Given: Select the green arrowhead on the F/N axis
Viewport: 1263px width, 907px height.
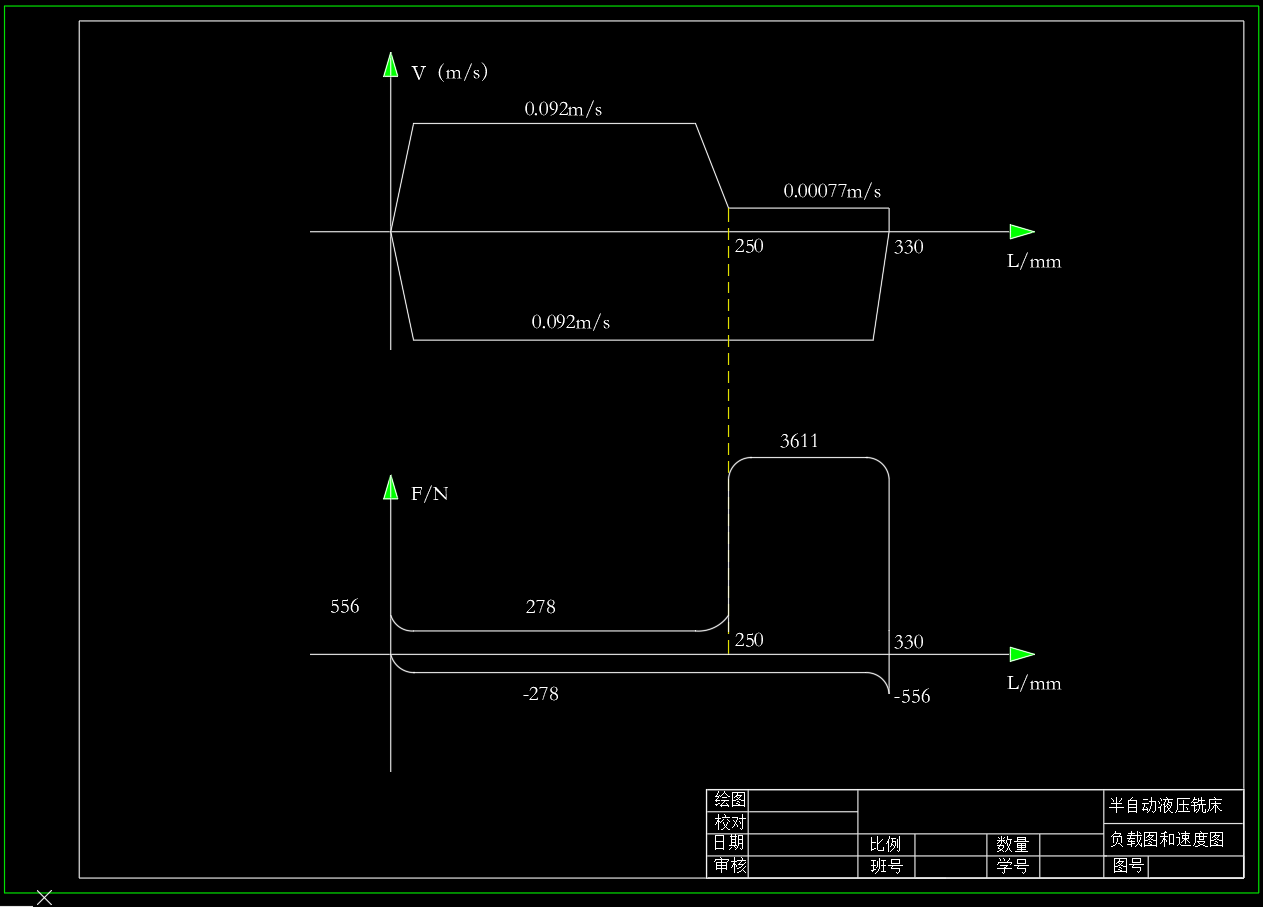Looking at the screenshot, I should [x=391, y=487].
